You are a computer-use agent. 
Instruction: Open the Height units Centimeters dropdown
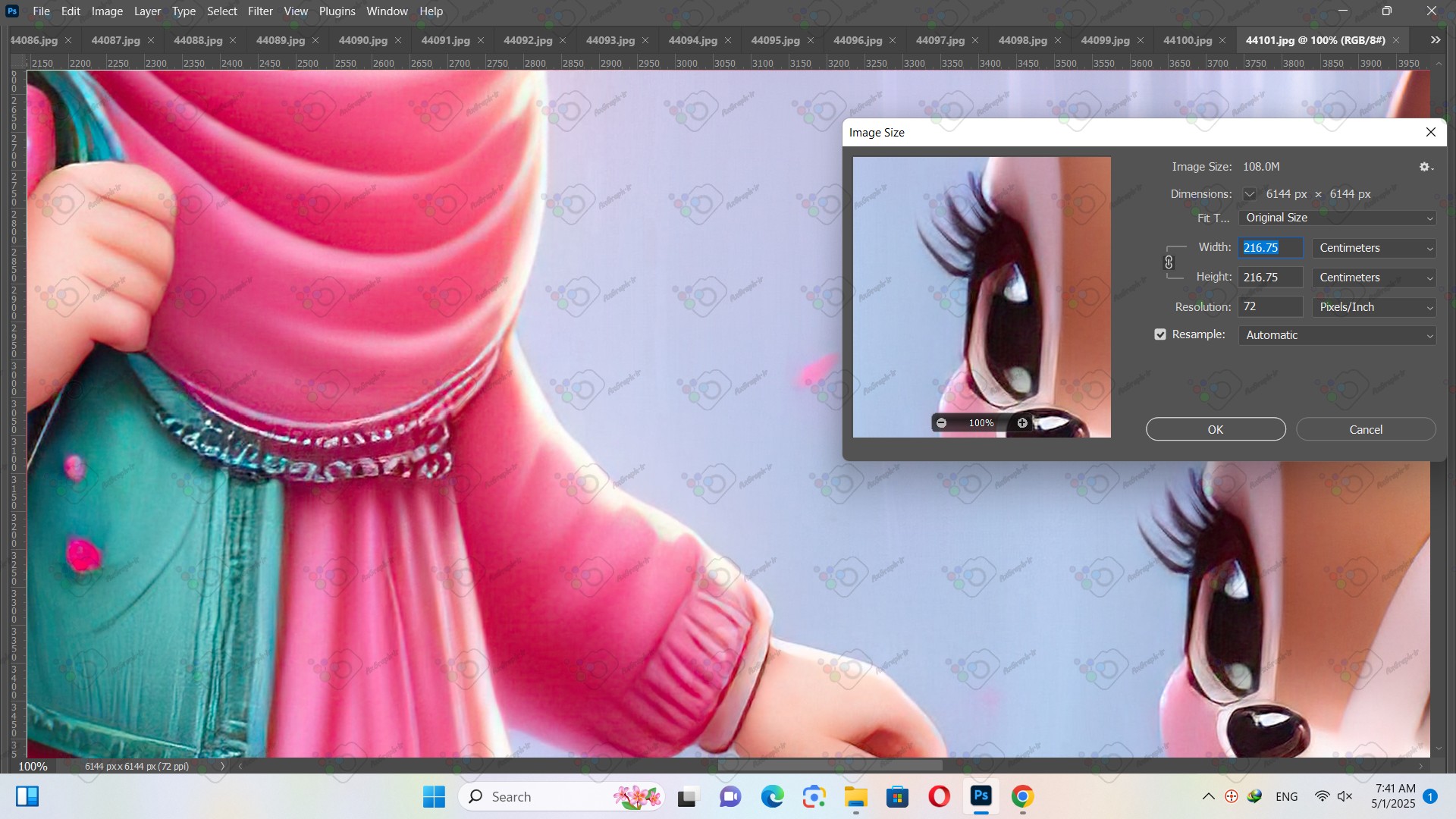(1374, 278)
